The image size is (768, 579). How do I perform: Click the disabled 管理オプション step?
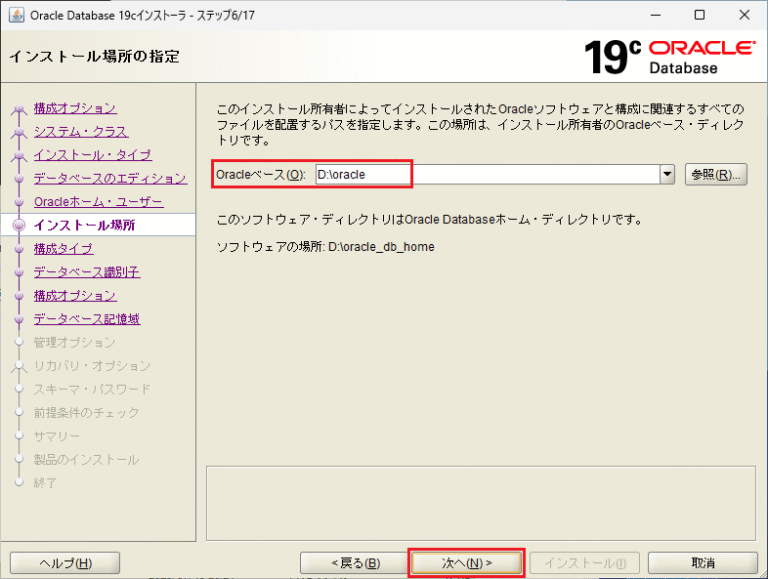(74, 342)
